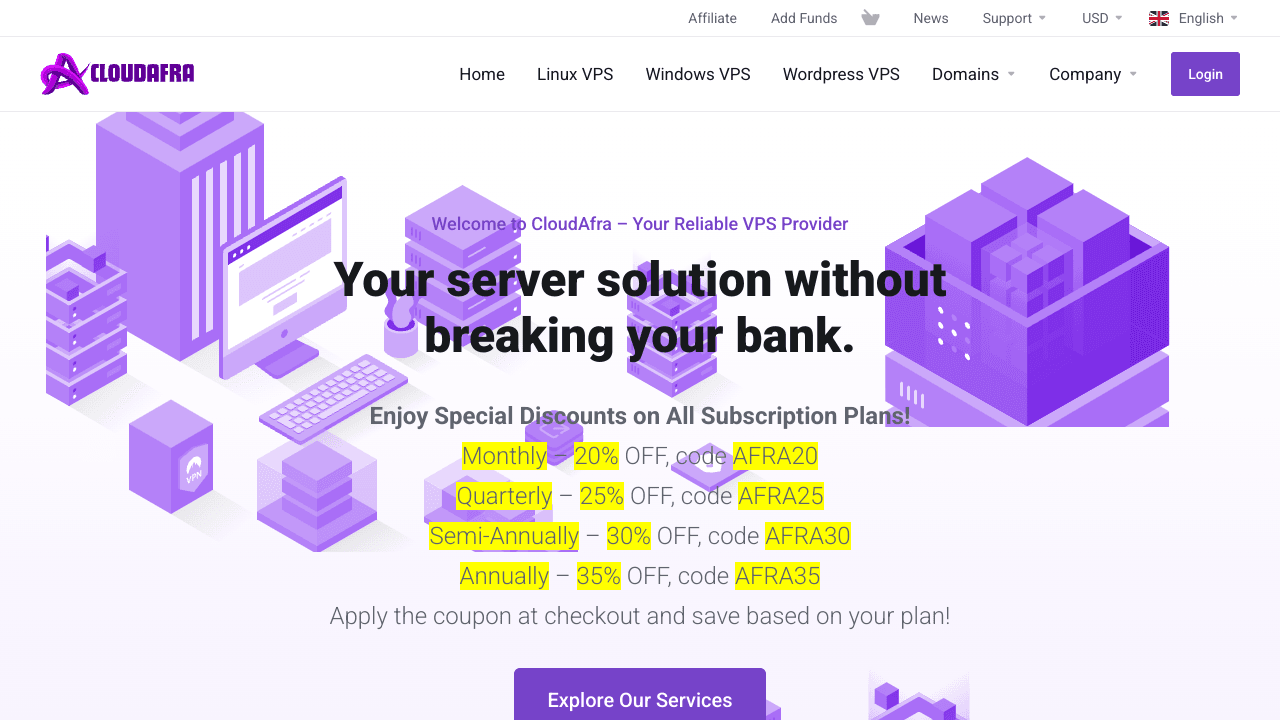Click the highlighted AFRA20 coupon code

click(776, 456)
